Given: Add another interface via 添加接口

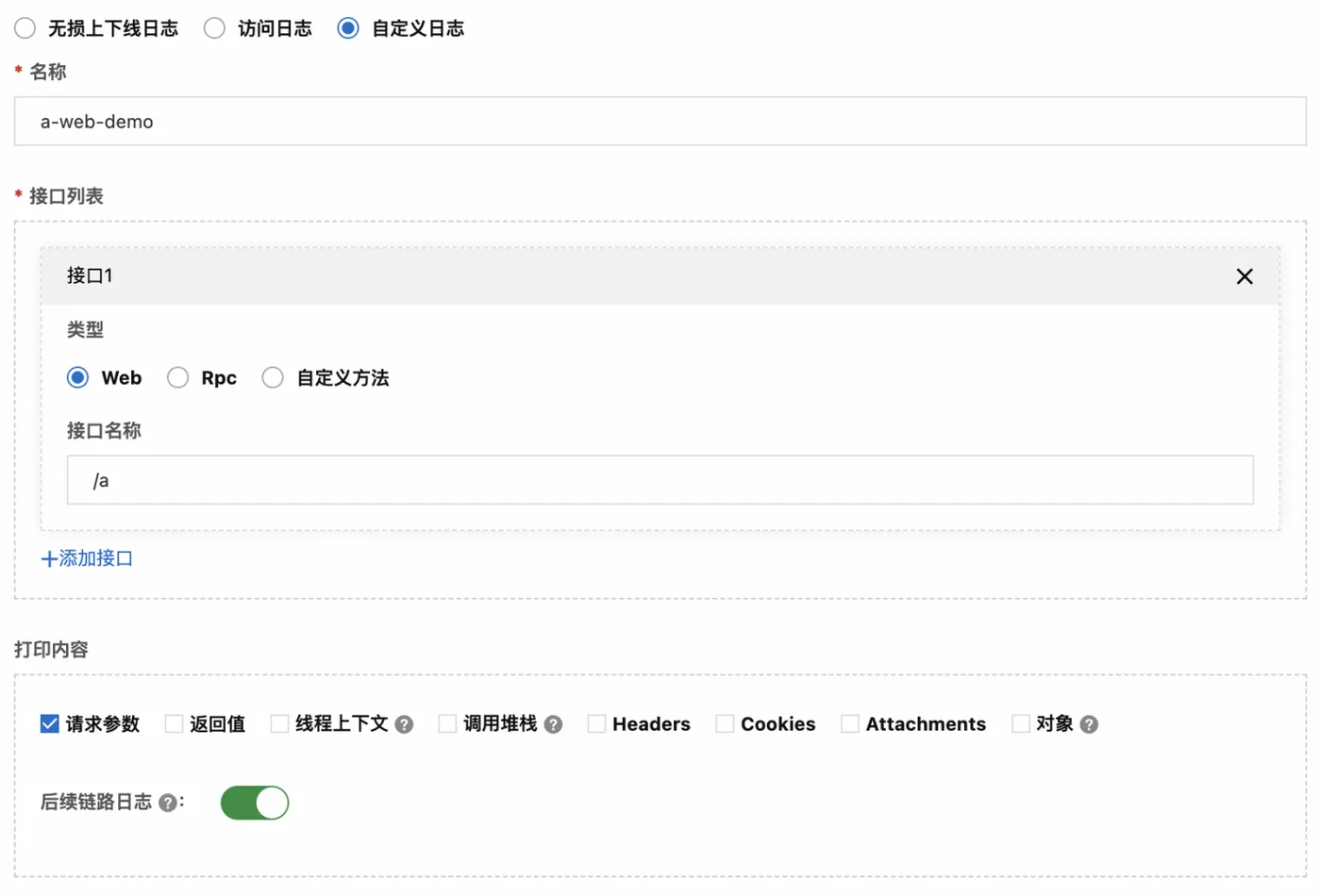Looking at the screenshot, I should [x=87, y=558].
